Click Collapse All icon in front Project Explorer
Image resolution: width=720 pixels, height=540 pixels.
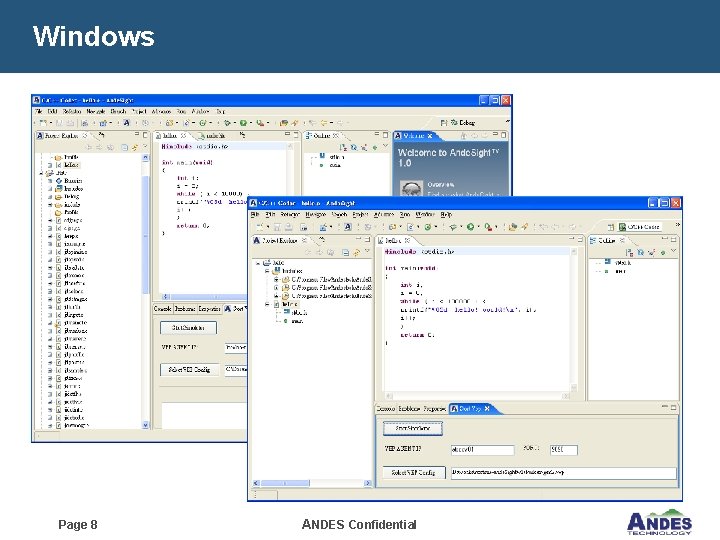coord(345,252)
